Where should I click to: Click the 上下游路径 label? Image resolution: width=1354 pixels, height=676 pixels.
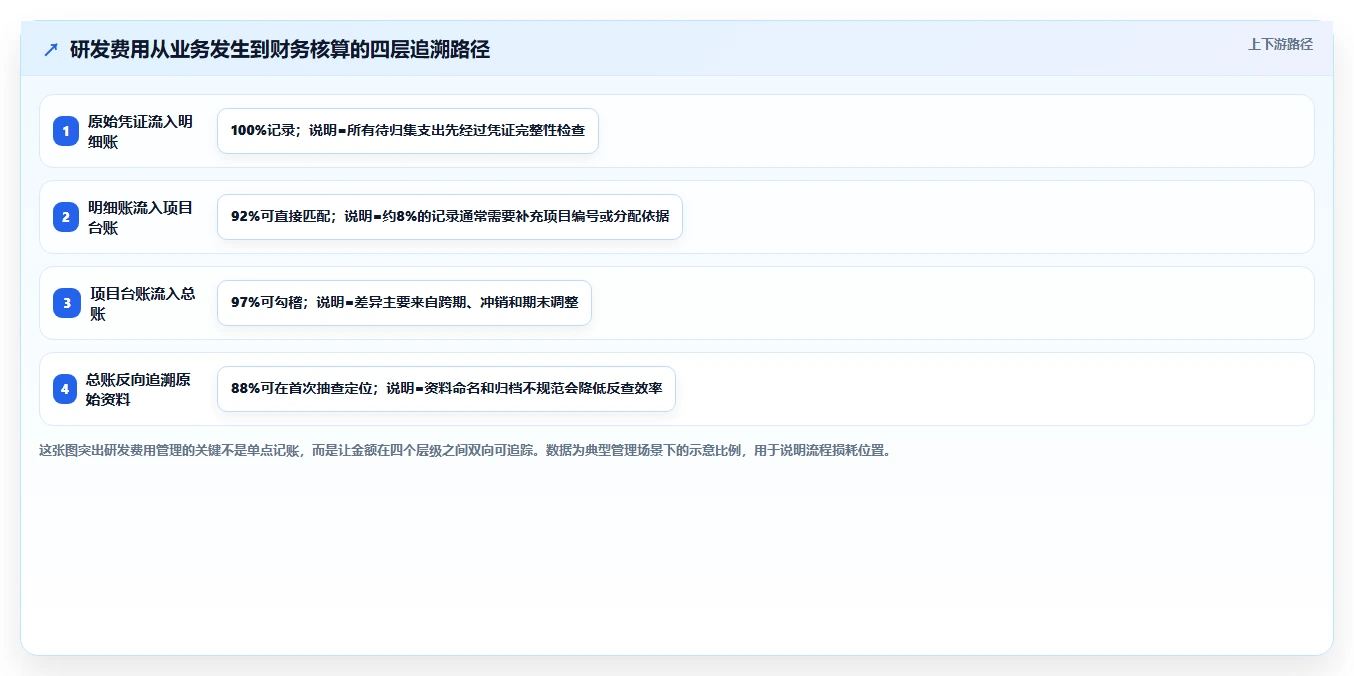click(x=1280, y=44)
